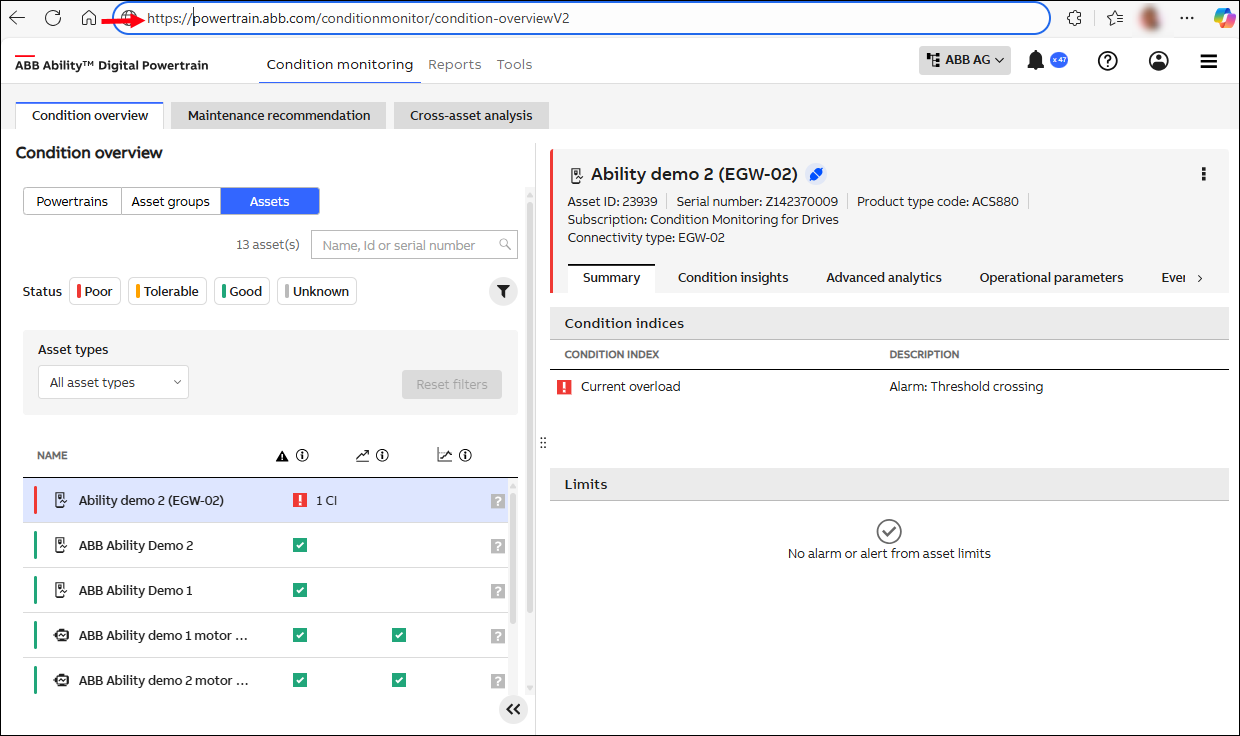1240x736 pixels.
Task: Toggle the Unknown status filter
Action: click(x=317, y=291)
